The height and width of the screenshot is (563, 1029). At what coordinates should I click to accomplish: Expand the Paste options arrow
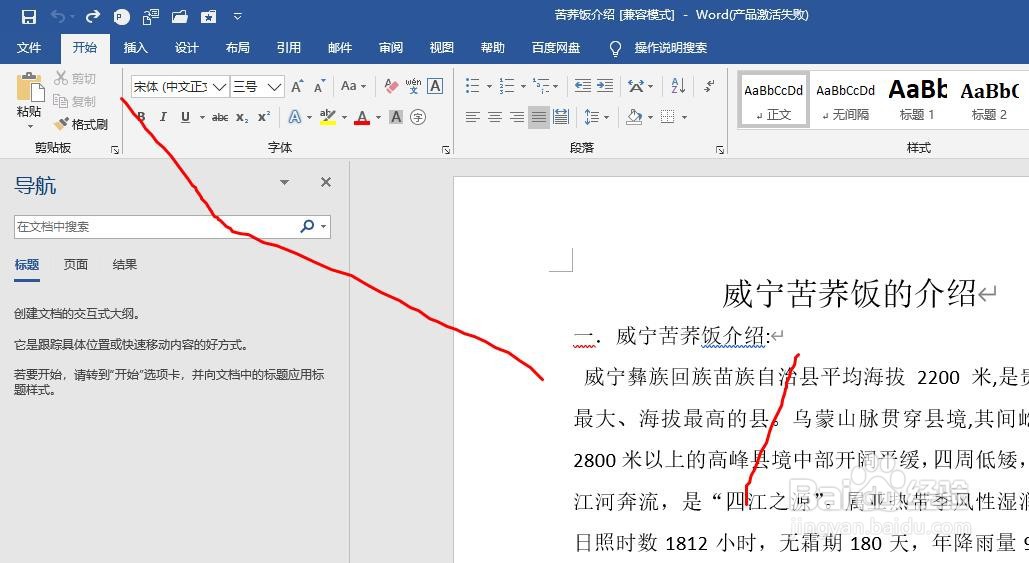point(30,125)
